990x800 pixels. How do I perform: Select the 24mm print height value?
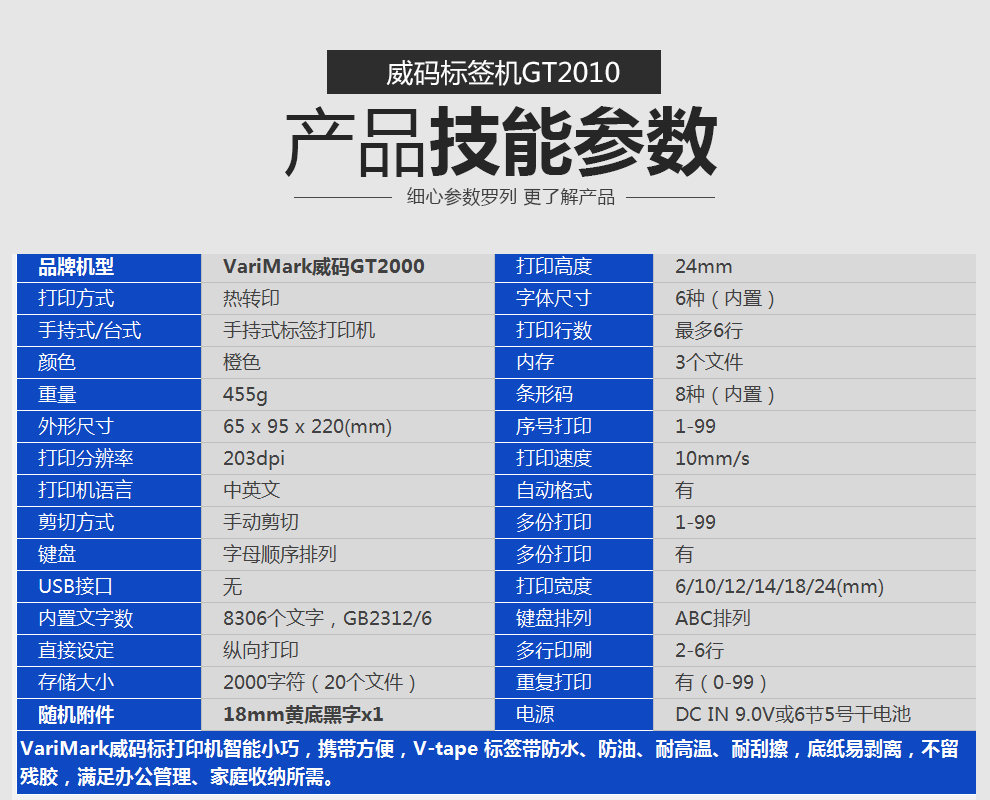703,267
